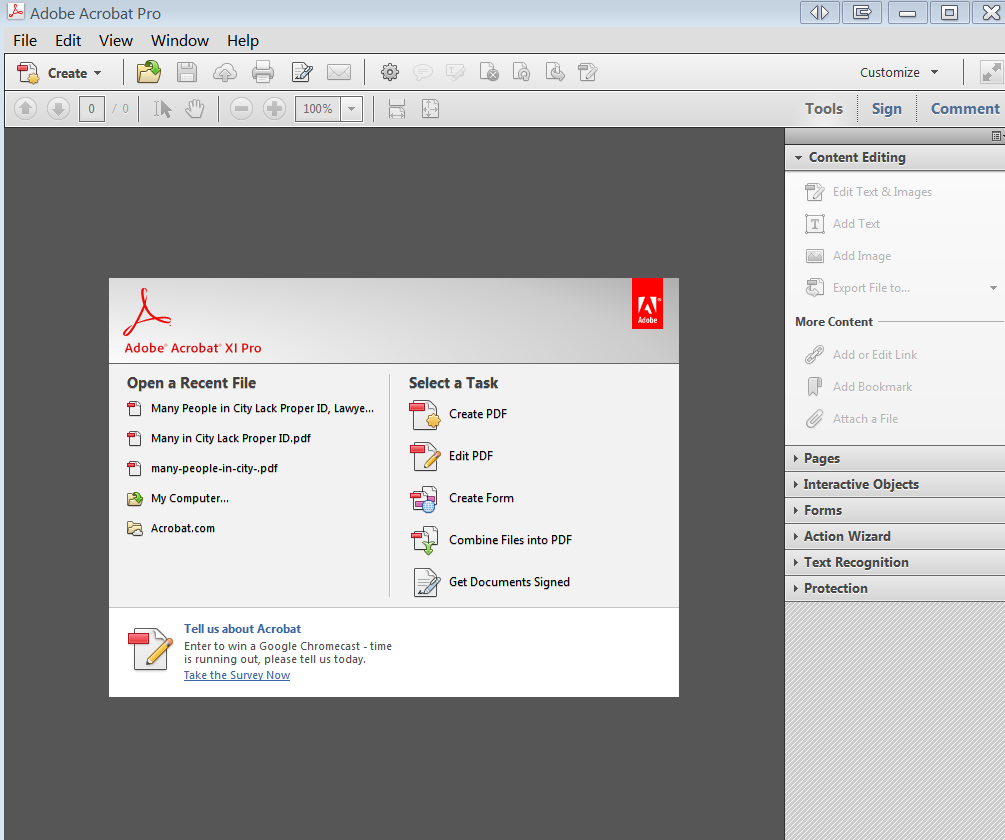
Task: Click the page number input field
Action: pyautogui.click(x=90, y=108)
